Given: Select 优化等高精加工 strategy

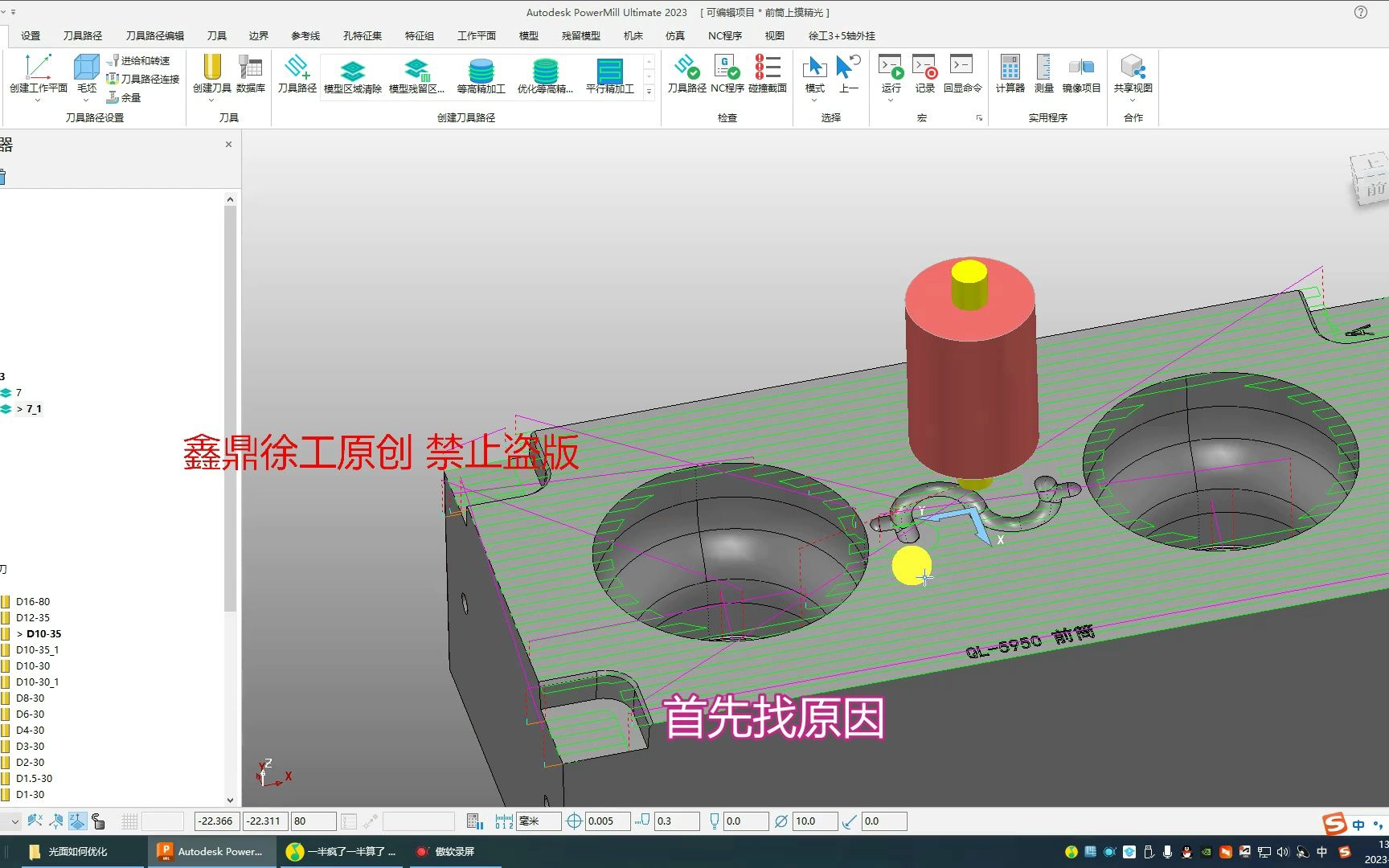Looking at the screenshot, I should [545, 77].
